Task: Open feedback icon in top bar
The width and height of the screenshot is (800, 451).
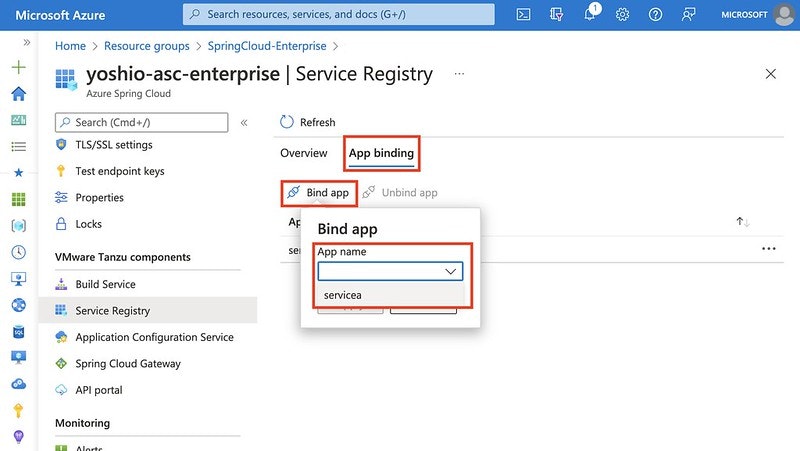Action: 688,15
